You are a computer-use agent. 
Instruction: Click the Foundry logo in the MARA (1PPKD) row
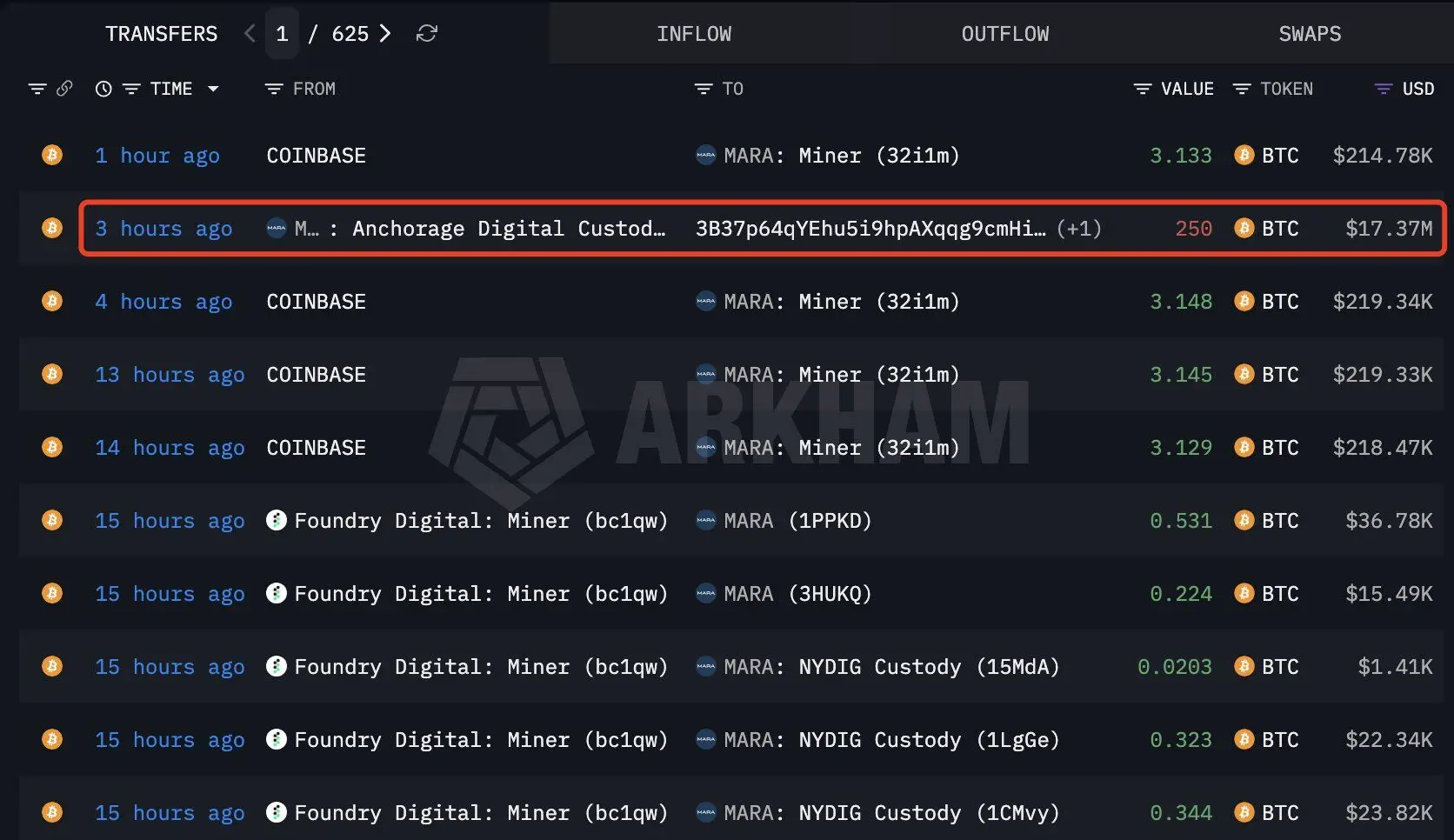tap(277, 520)
